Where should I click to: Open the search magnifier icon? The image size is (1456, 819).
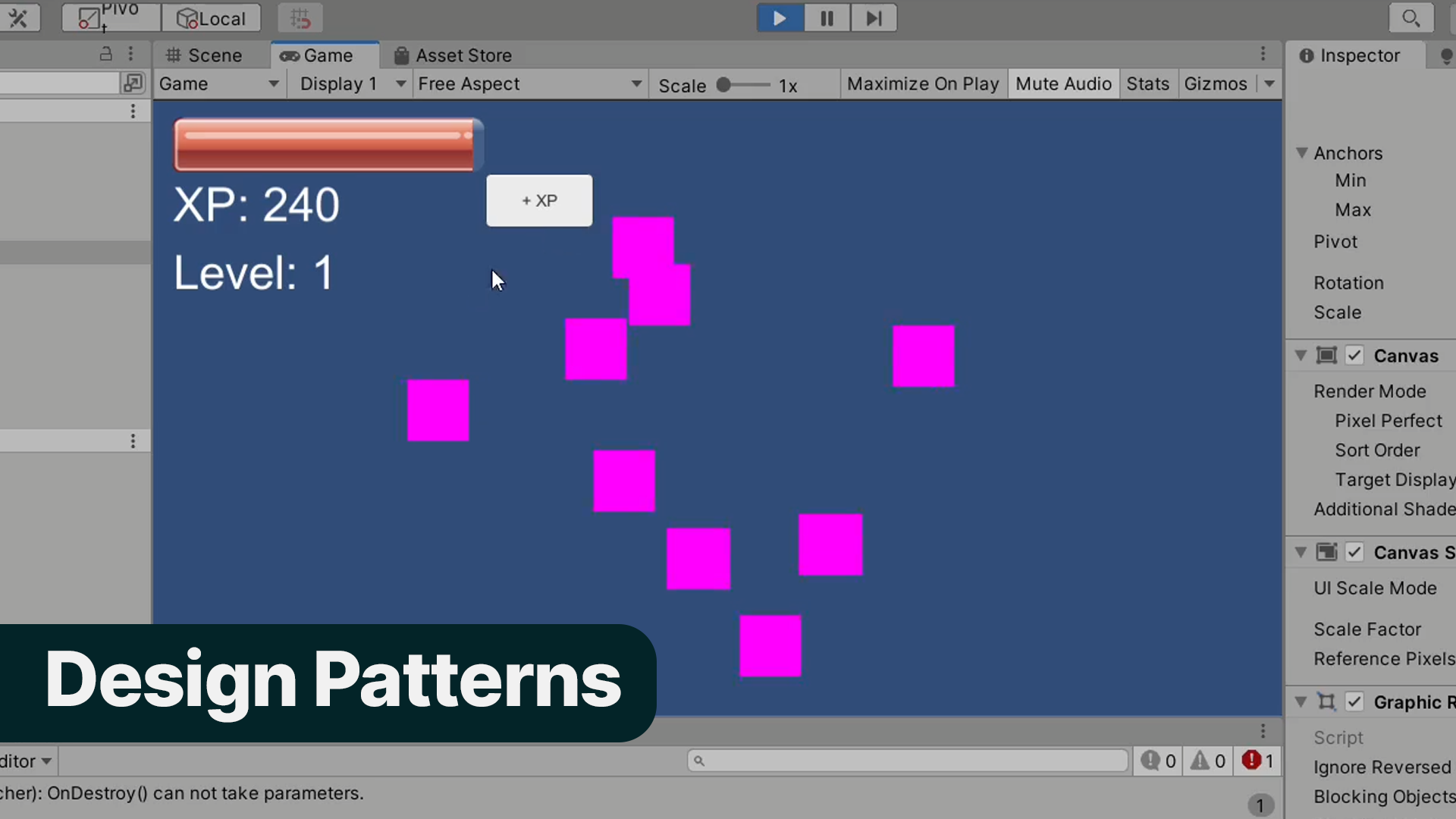[1410, 18]
